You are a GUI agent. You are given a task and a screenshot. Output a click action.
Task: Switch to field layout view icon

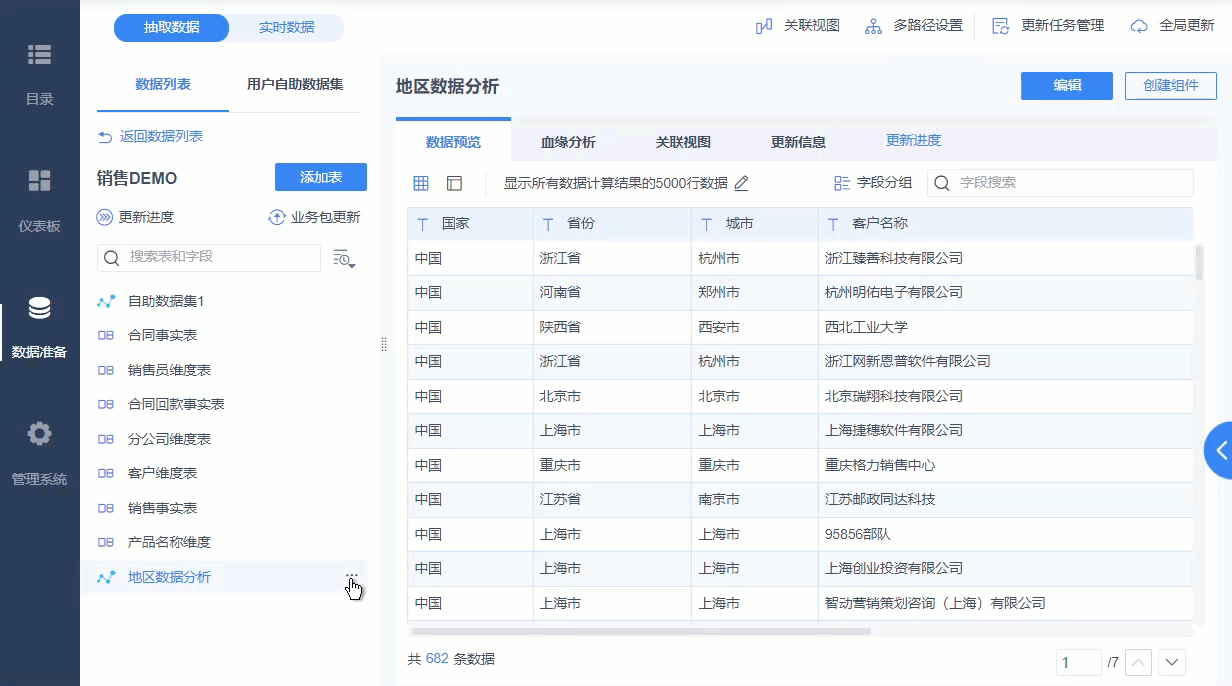point(454,183)
